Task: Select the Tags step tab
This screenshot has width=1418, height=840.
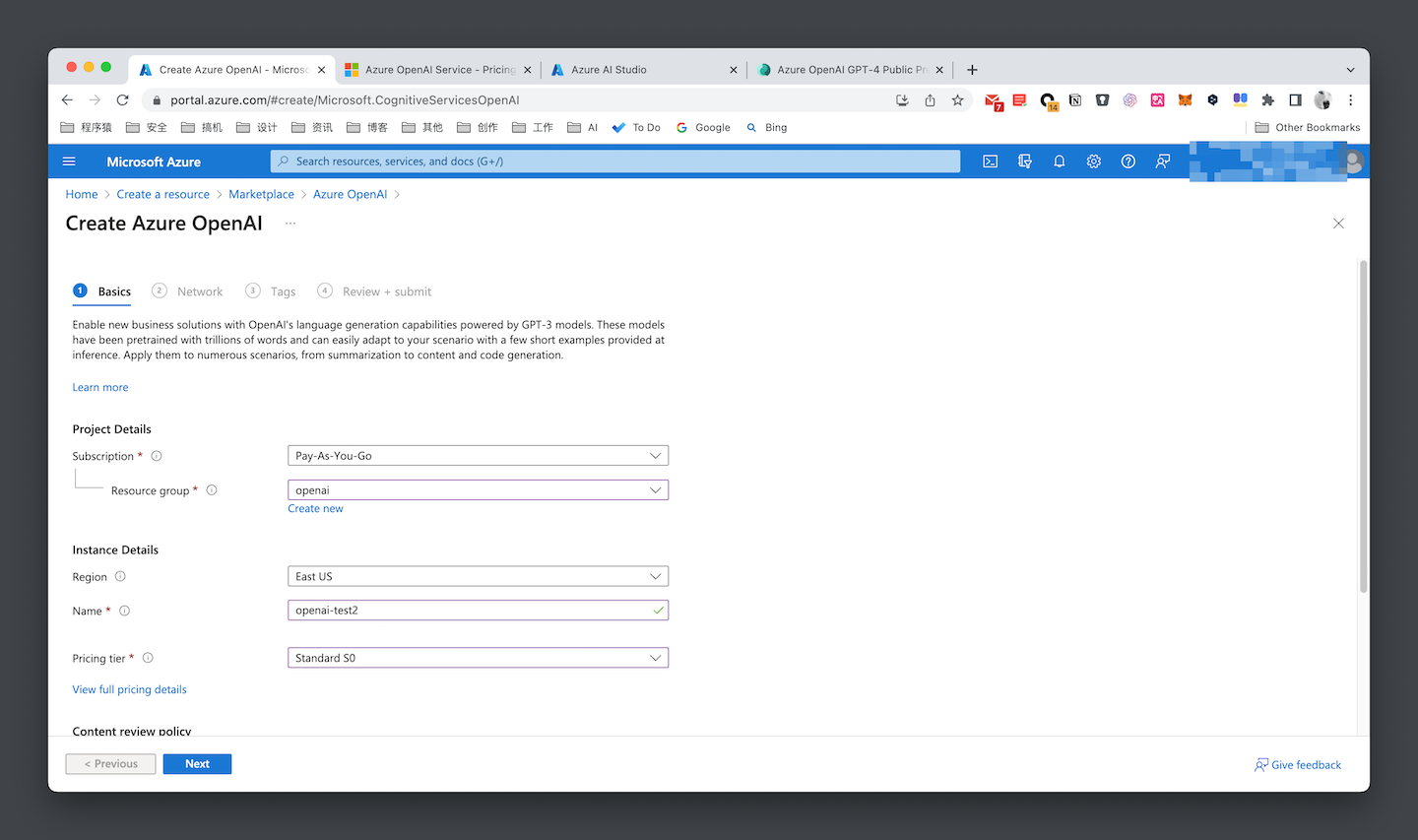Action: pyautogui.click(x=271, y=291)
